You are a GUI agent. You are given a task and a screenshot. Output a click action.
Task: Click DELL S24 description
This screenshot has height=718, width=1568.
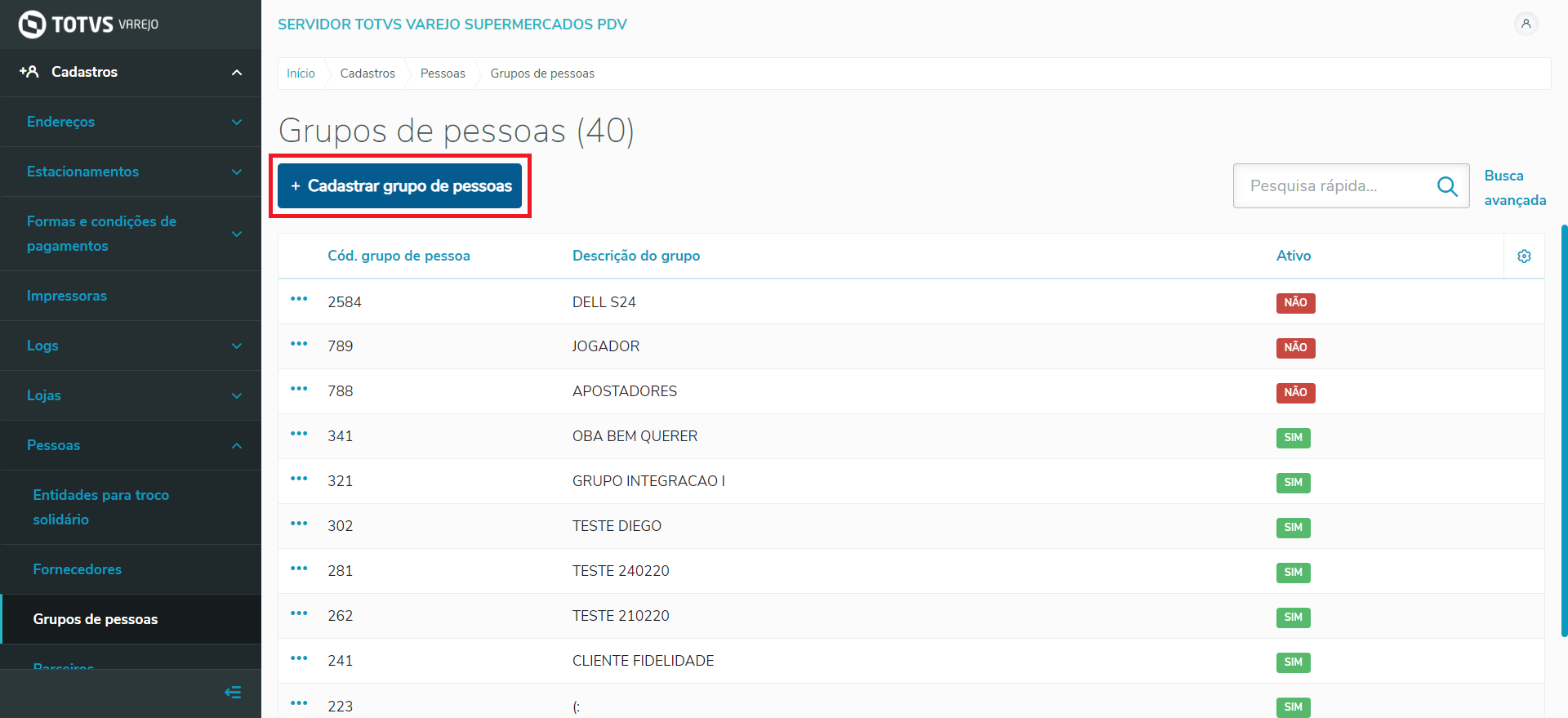[x=604, y=302]
